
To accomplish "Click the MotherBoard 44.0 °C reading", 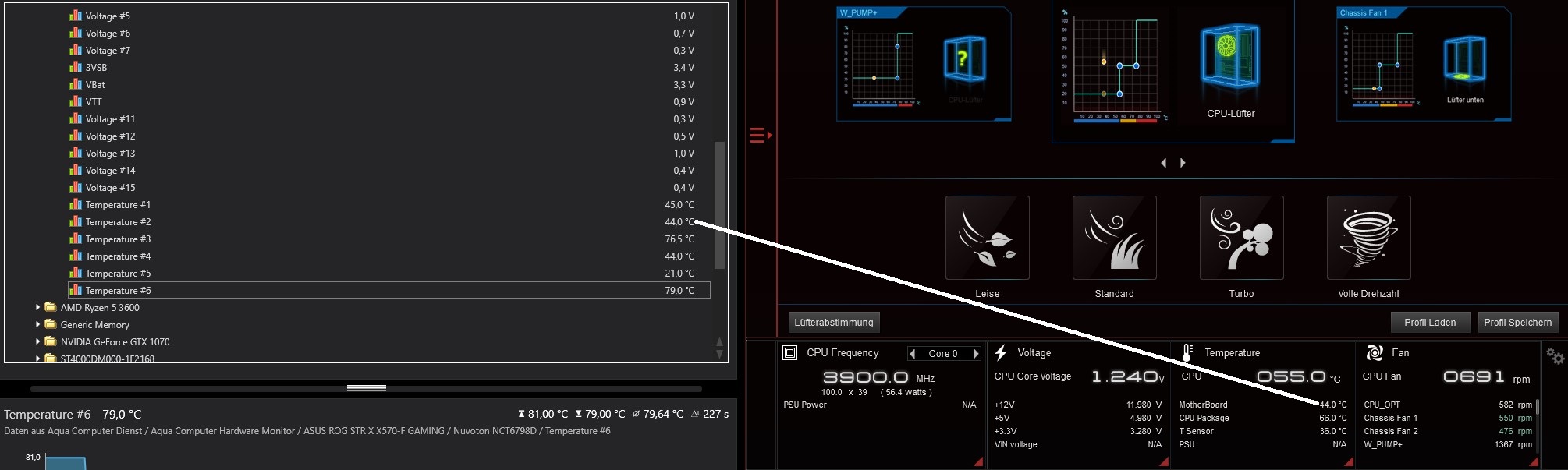I will [x=1333, y=405].
